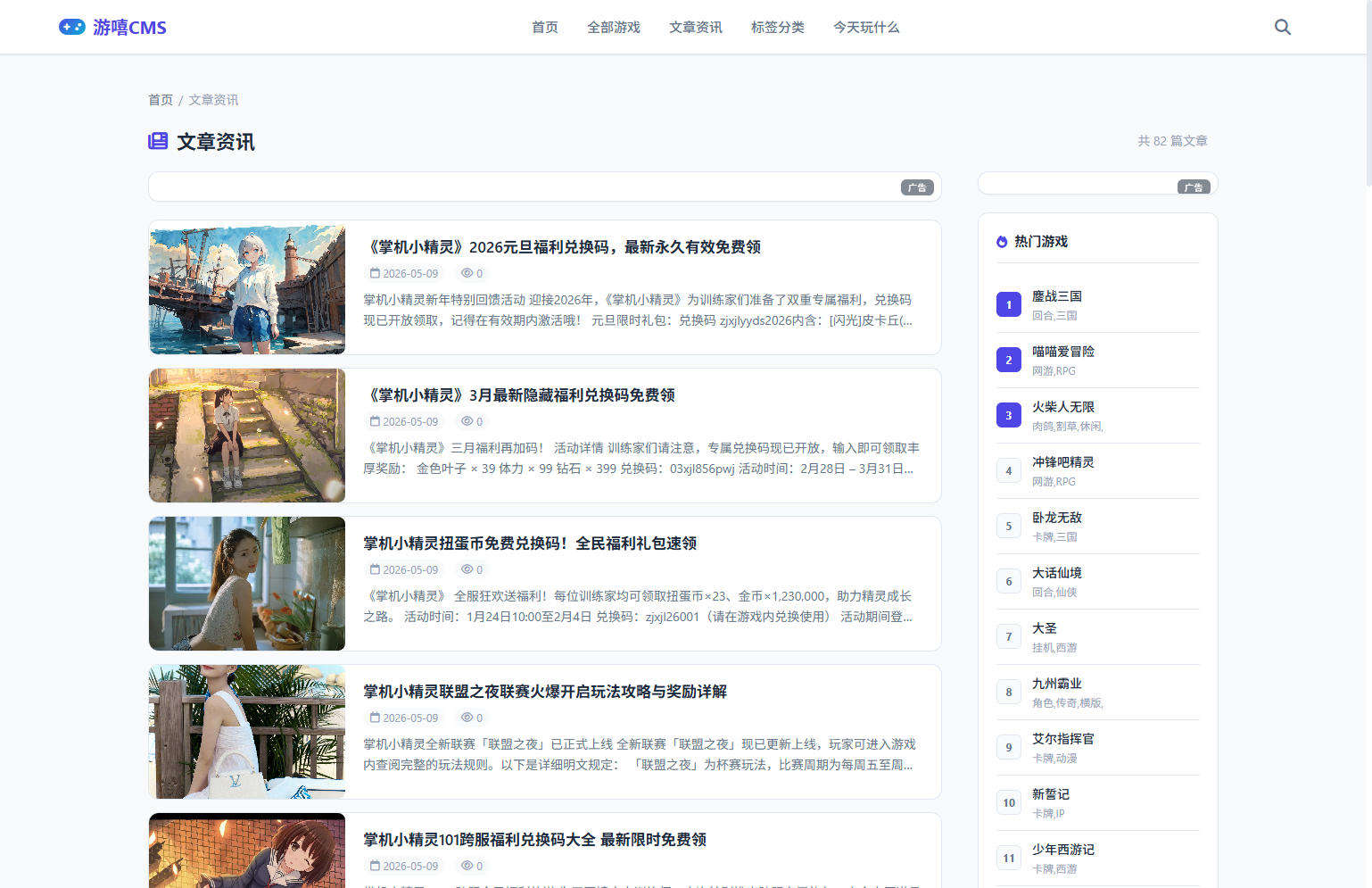This screenshot has height=888, width=1372.
Task: Click the eye icon under 扭蛋币免费兑换码 article
Action: (467, 569)
